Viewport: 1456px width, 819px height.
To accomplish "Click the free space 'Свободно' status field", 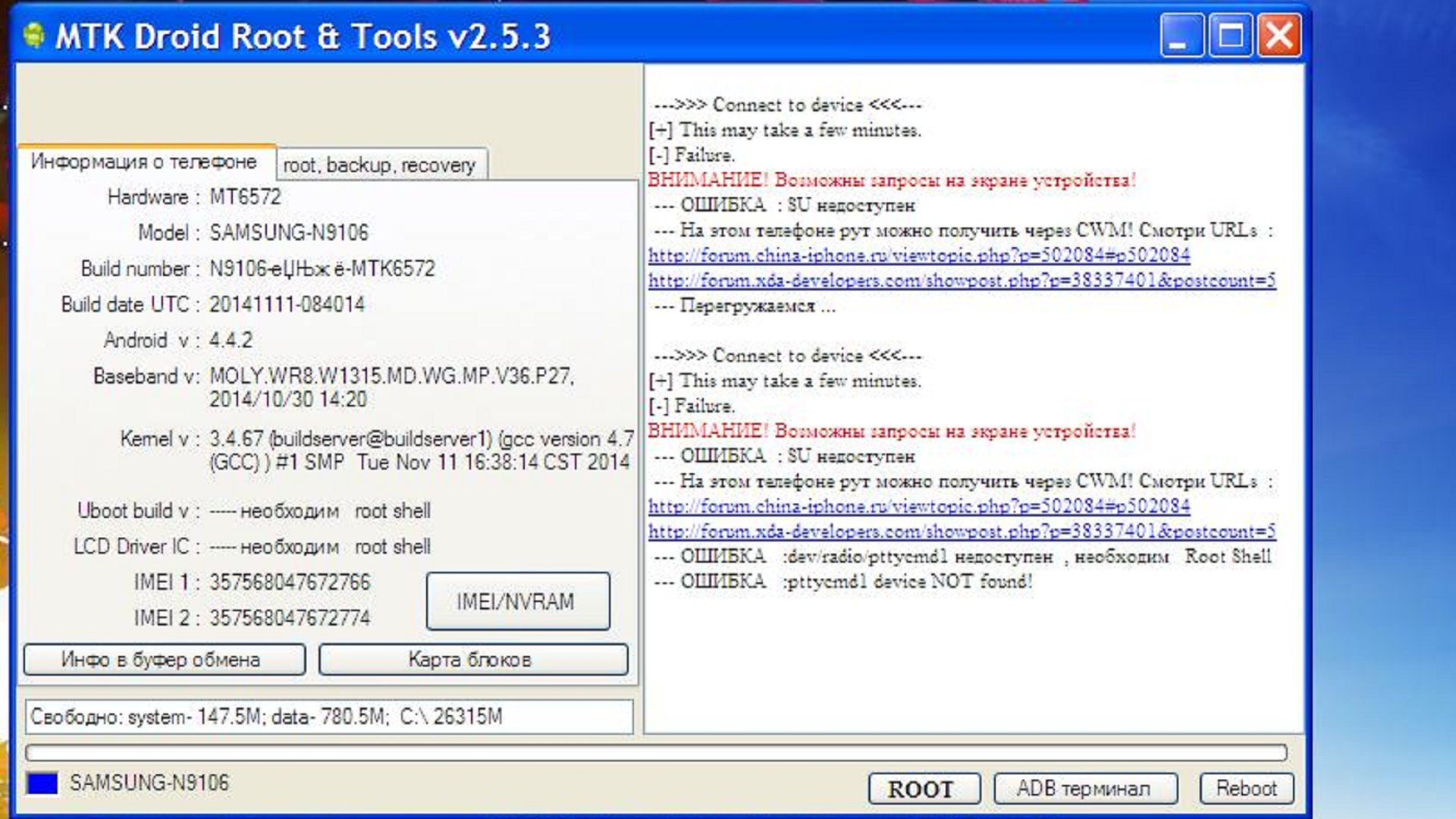I will pyautogui.click(x=328, y=717).
